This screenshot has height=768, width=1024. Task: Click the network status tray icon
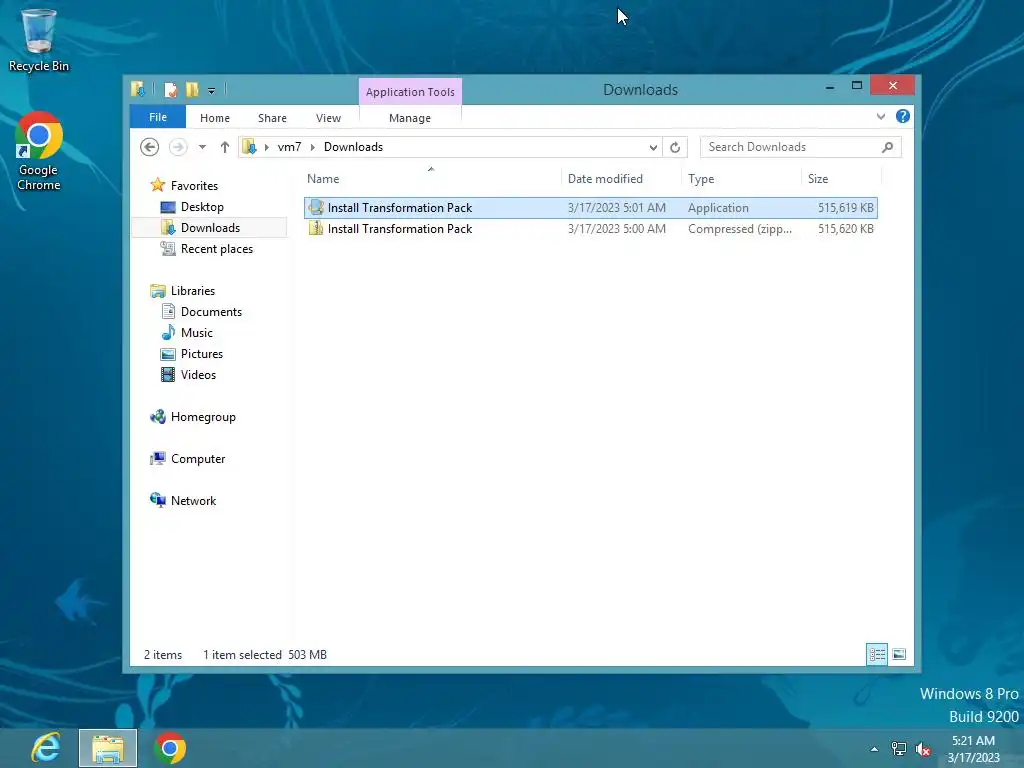(899, 749)
